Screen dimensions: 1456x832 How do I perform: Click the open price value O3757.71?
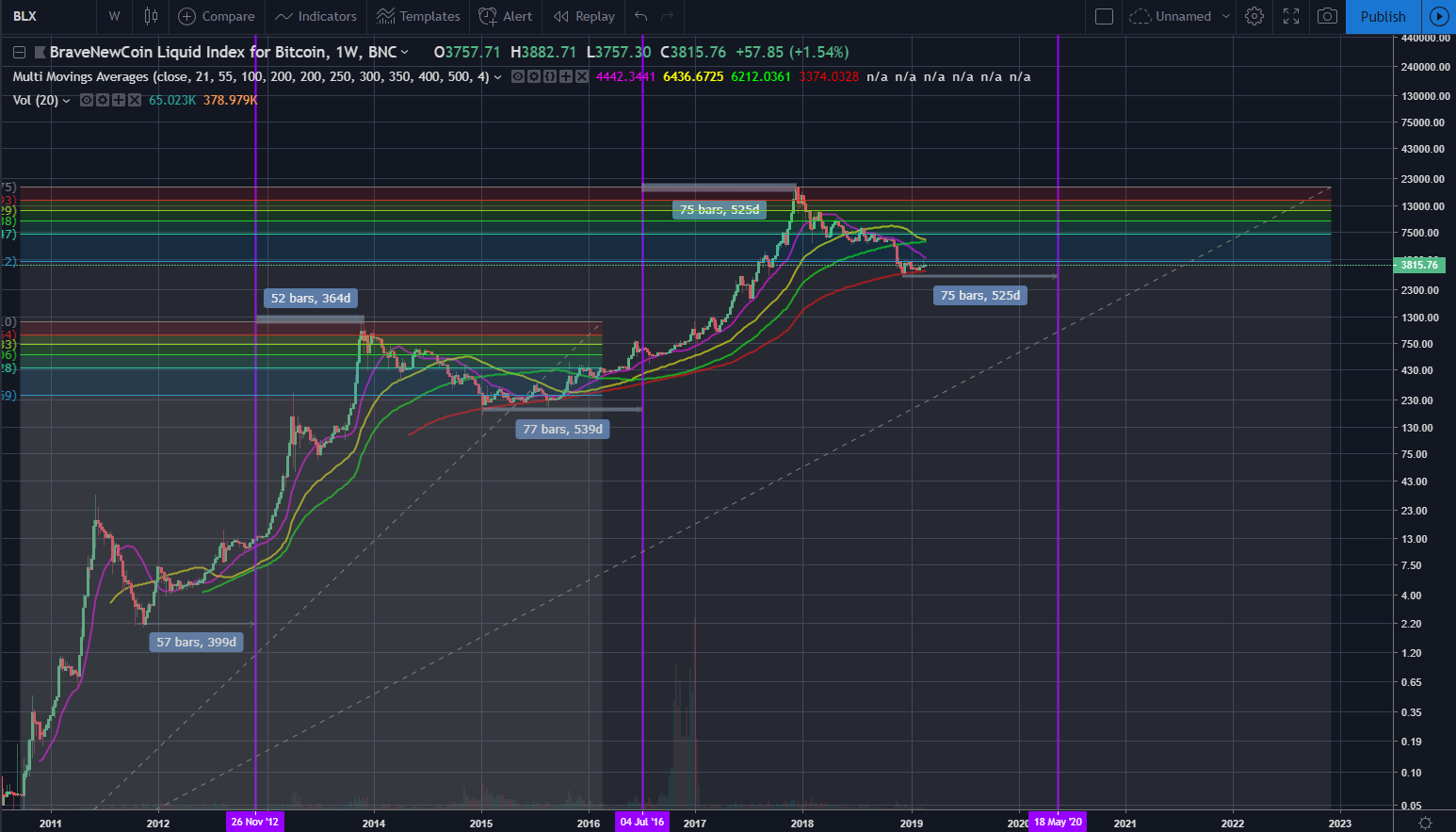click(x=467, y=52)
